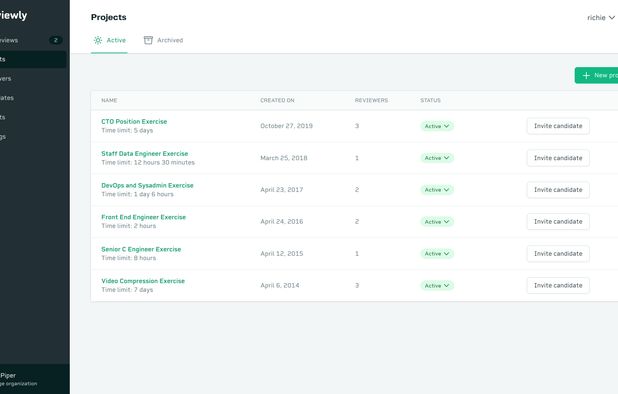The height and width of the screenshot is (394, 618).
Task: Open status dropdown for Front End Engineer Exercise
Action: pyautogui.click(x=437, y=222)
